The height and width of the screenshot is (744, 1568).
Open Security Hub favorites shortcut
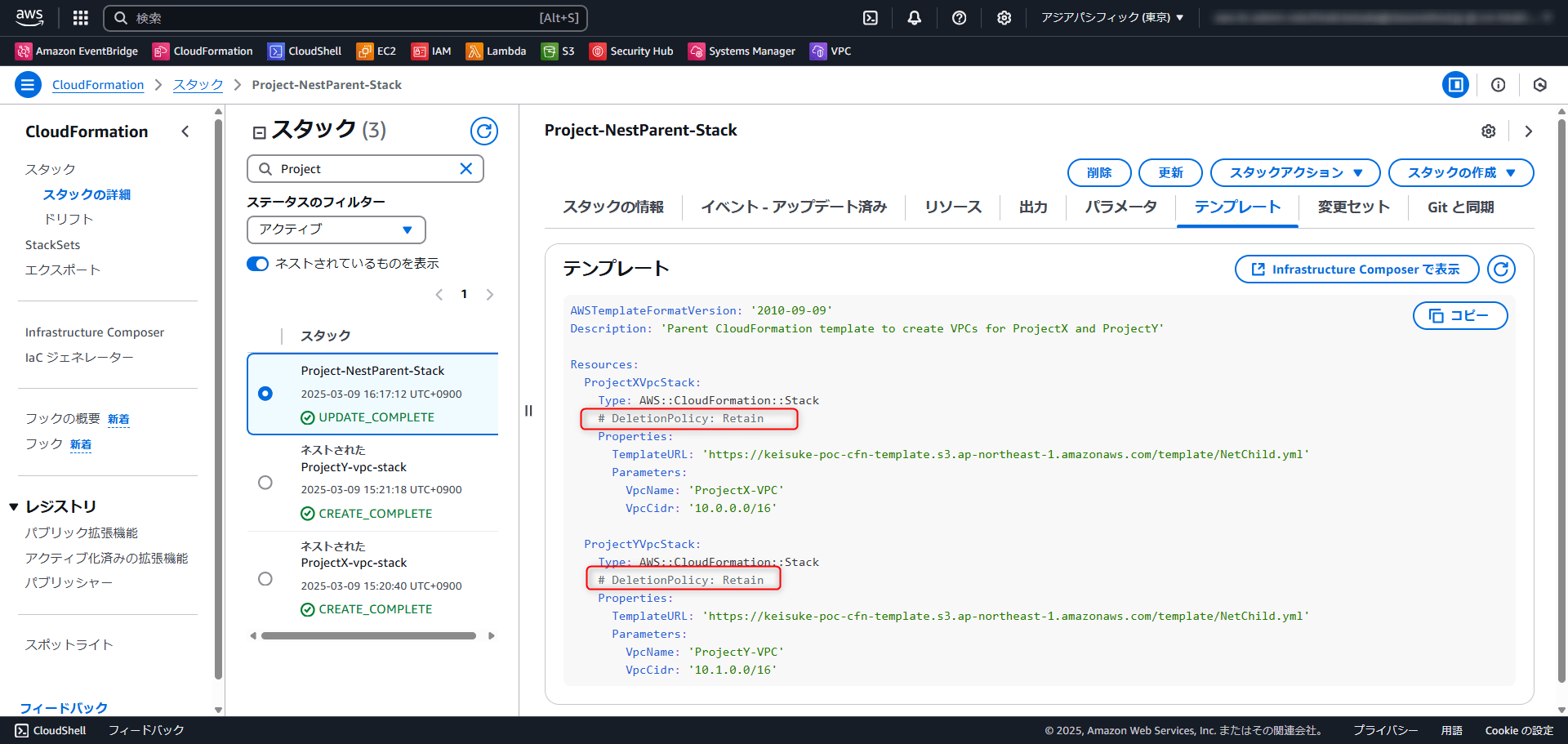(x=631, y=51)
